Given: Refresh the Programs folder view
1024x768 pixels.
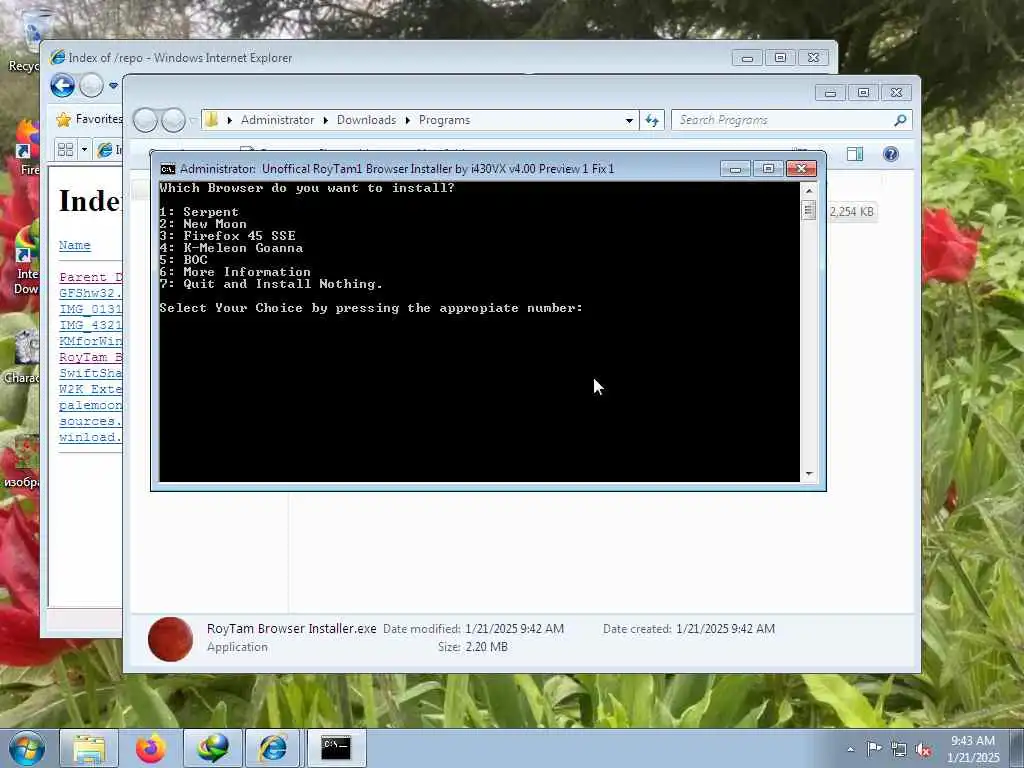Looking at the screenshot, I should [x=652, y=120].
